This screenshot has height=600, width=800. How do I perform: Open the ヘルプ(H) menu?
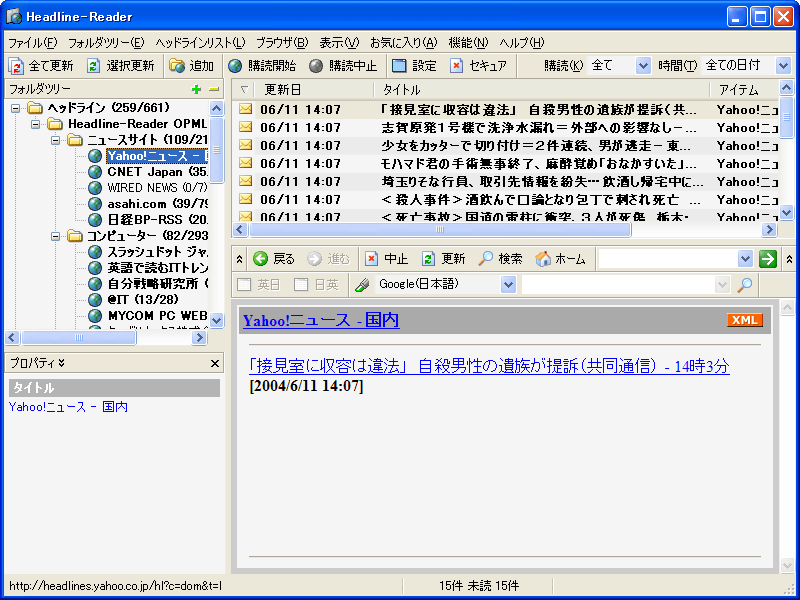pyautogui.click(x=522, y=42)
